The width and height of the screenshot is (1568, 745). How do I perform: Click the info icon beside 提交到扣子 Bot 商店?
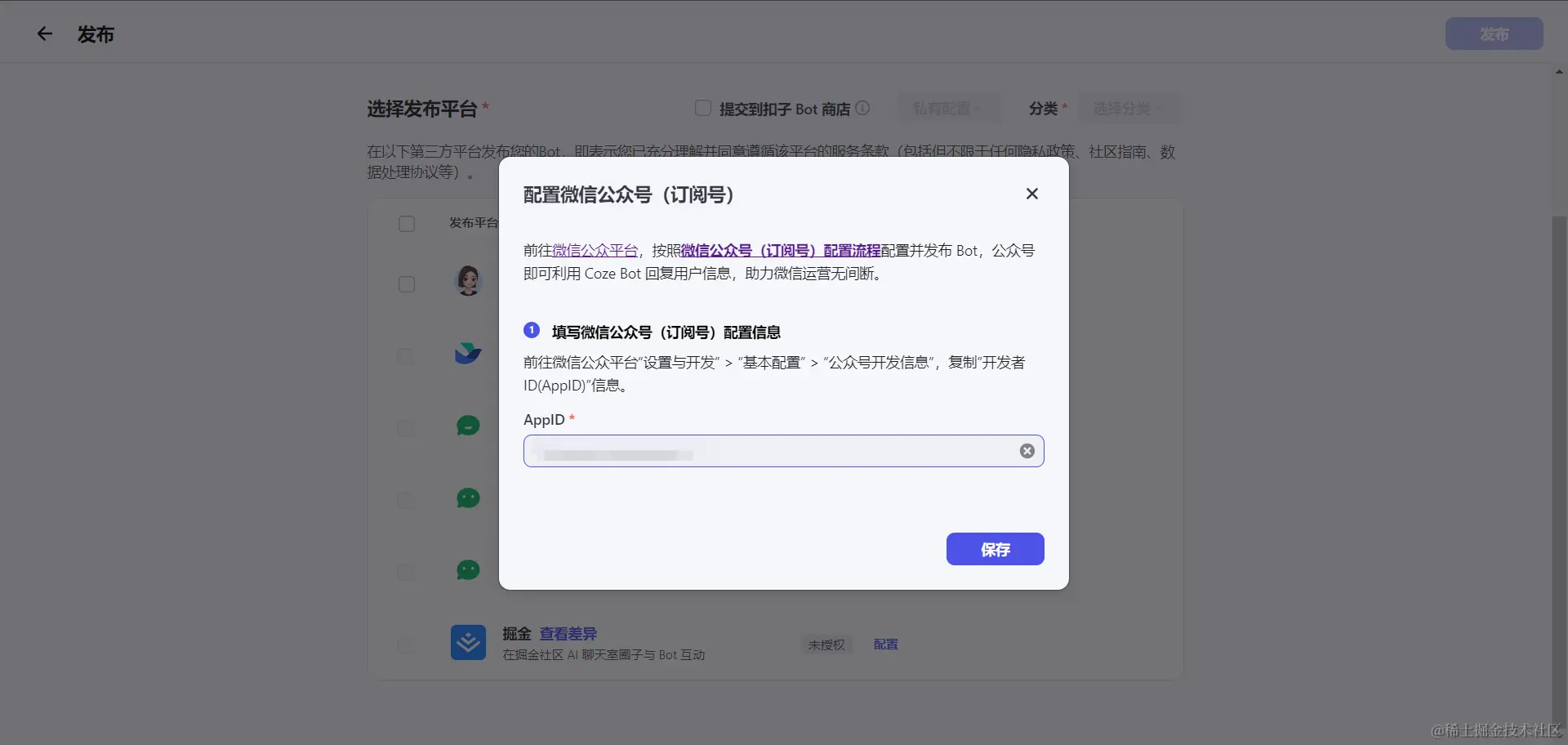click(x=862, y=108)
